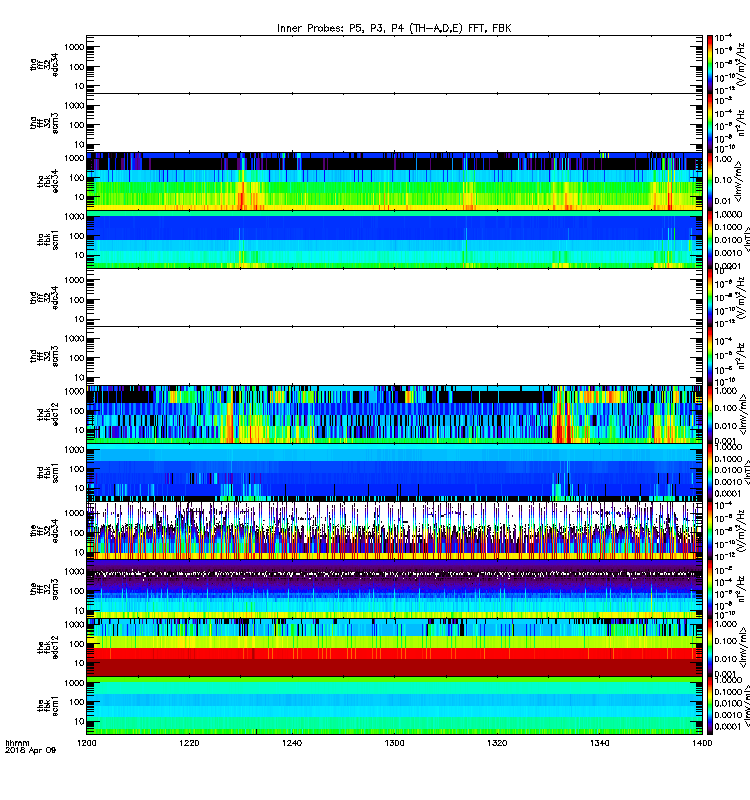
Task: Select the 'tha fff 32 scm3' panel label
Action: click(44, 123)
